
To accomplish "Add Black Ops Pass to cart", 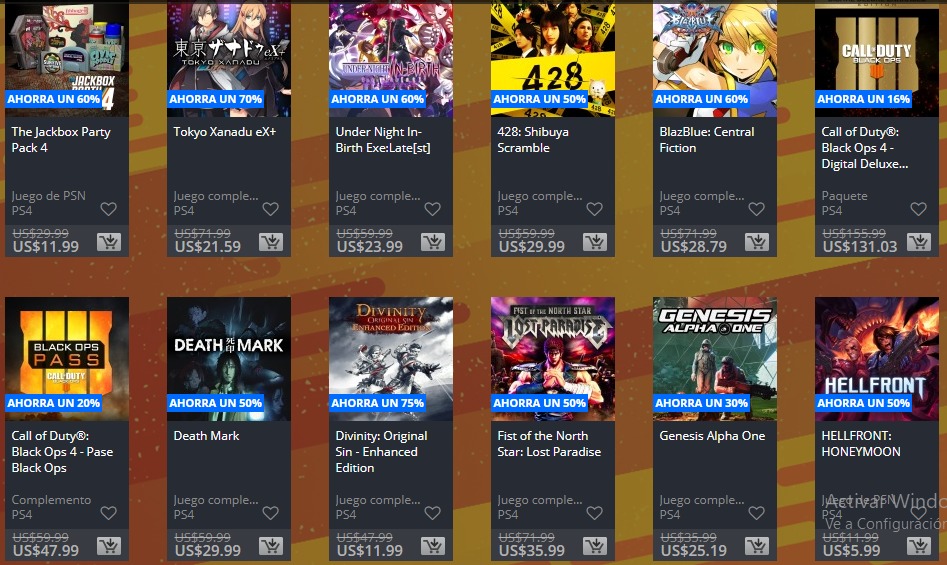I will coord(109,546).
